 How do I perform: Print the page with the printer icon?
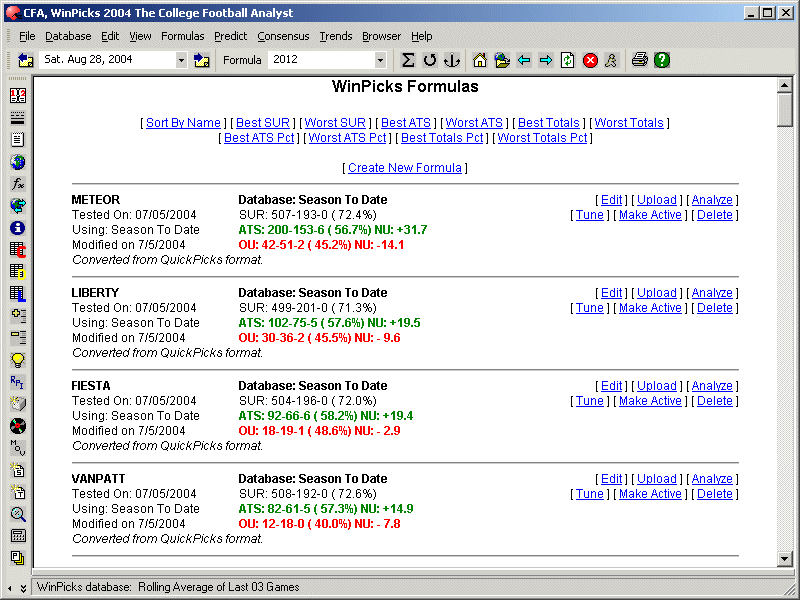click(639, 60)
